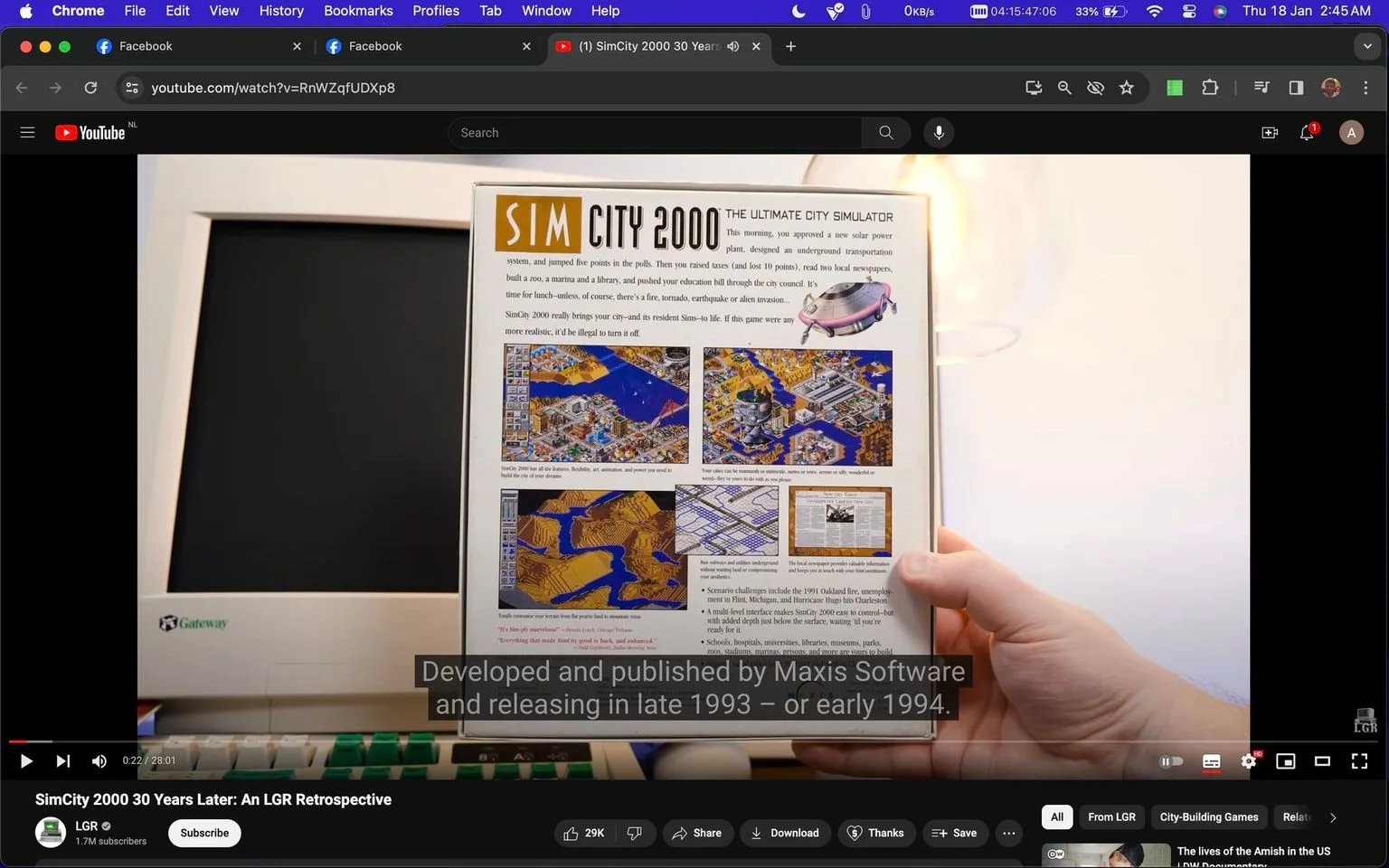Toggle subtitles/closed captions

[1212, 761]
